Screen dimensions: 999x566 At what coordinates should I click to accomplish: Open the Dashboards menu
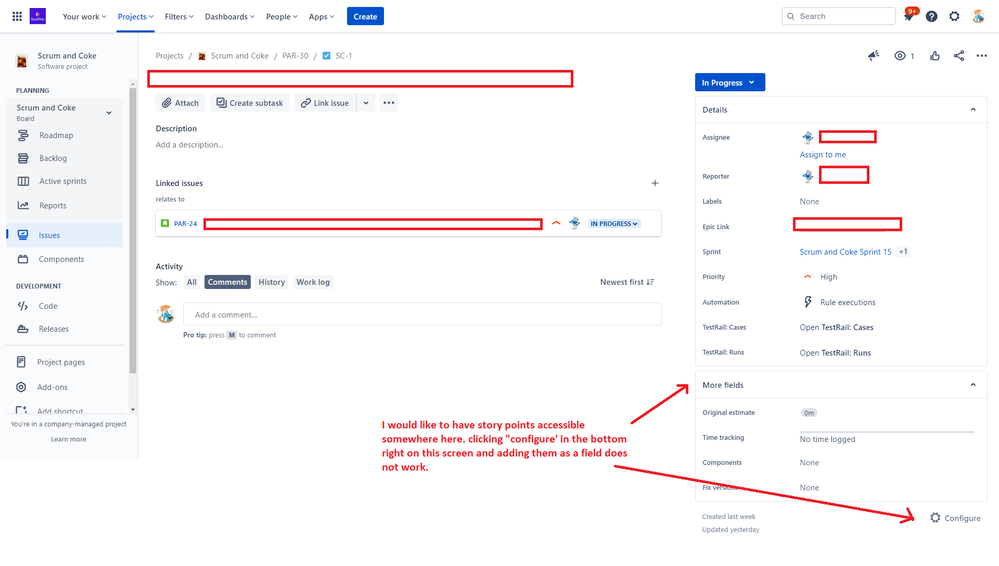click(x=229, y=17)
